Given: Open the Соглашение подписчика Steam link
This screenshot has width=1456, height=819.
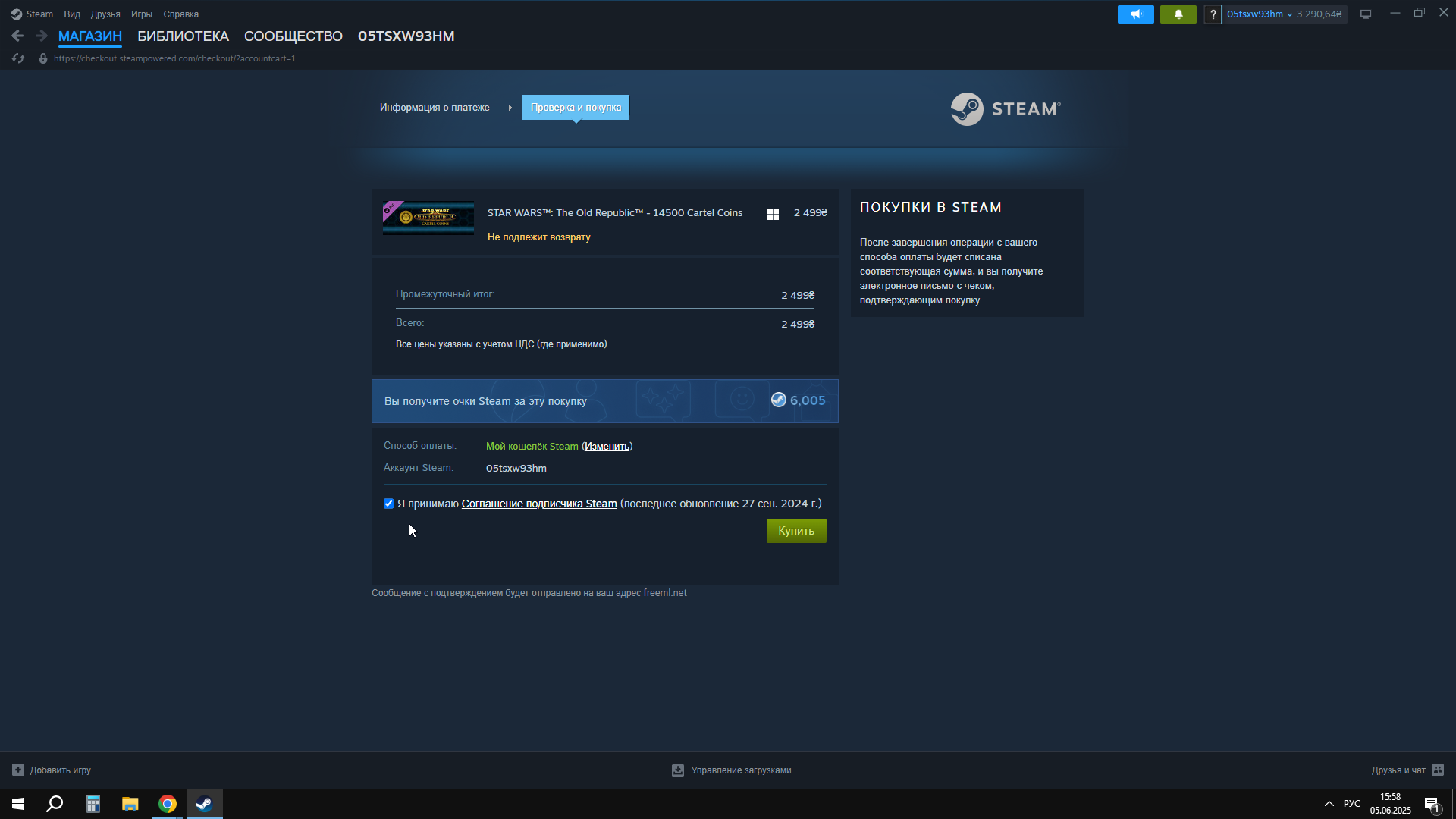Looking at the screenshot, I should point(539,504).
